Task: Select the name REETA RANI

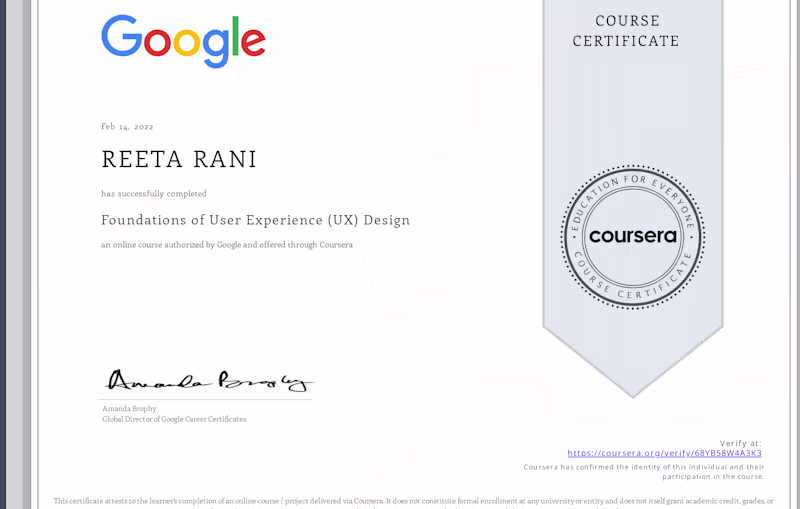Action: 179,159
